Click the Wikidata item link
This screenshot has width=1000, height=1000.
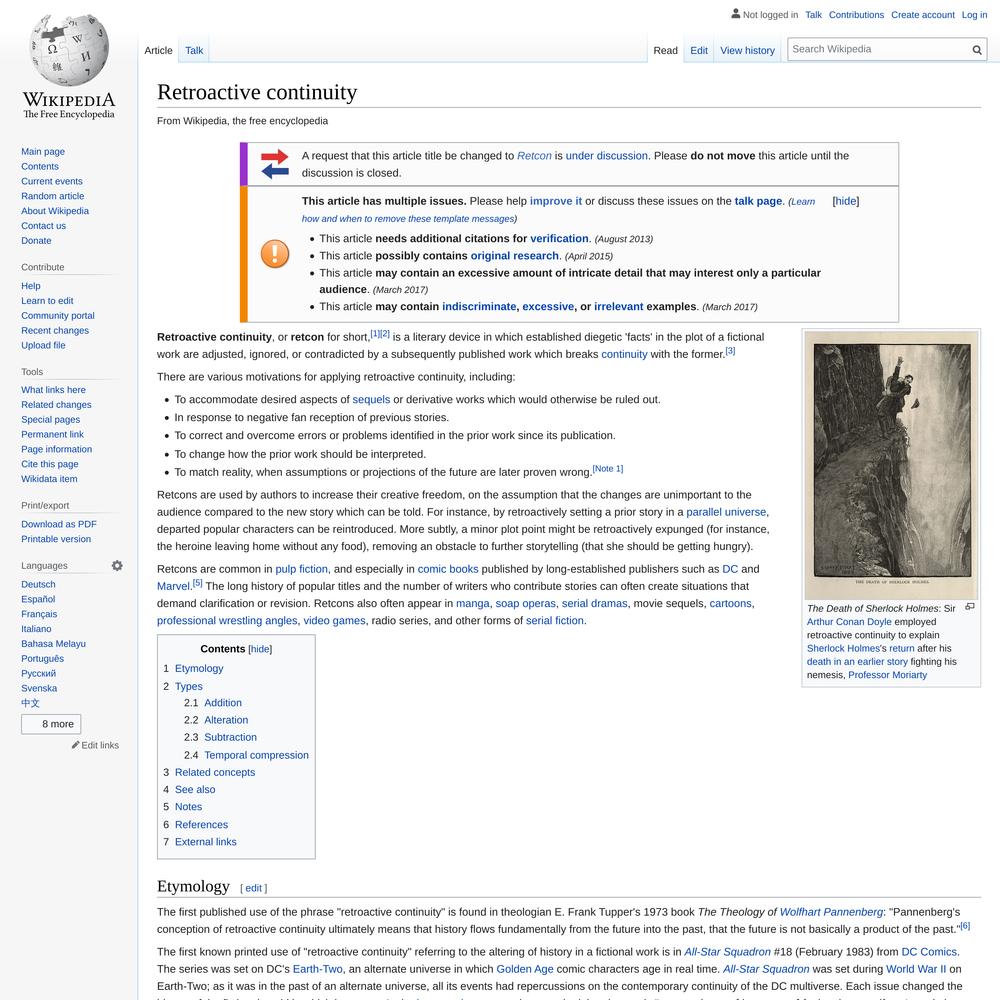49,480
